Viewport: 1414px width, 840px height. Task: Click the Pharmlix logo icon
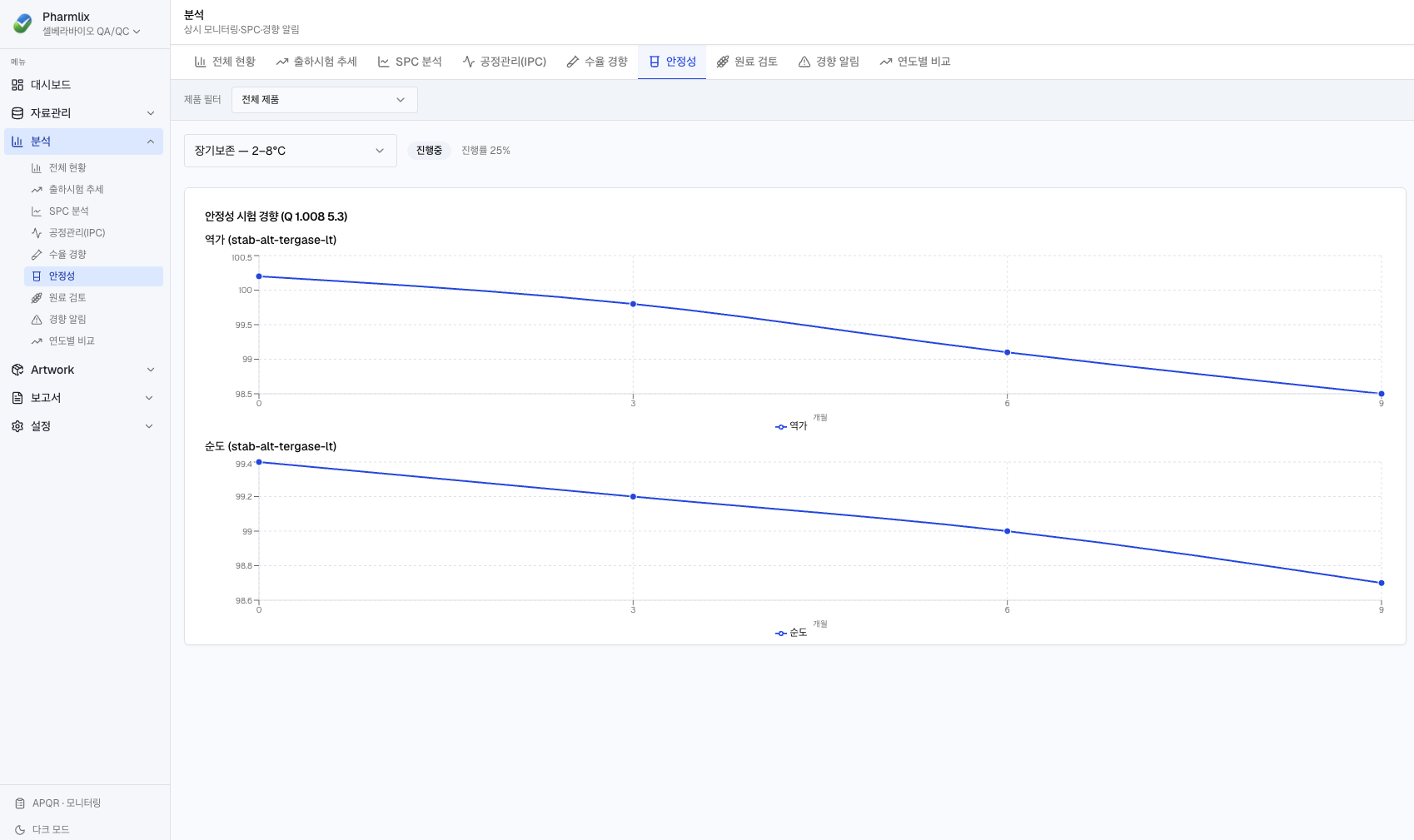click(x=23, y=23)
